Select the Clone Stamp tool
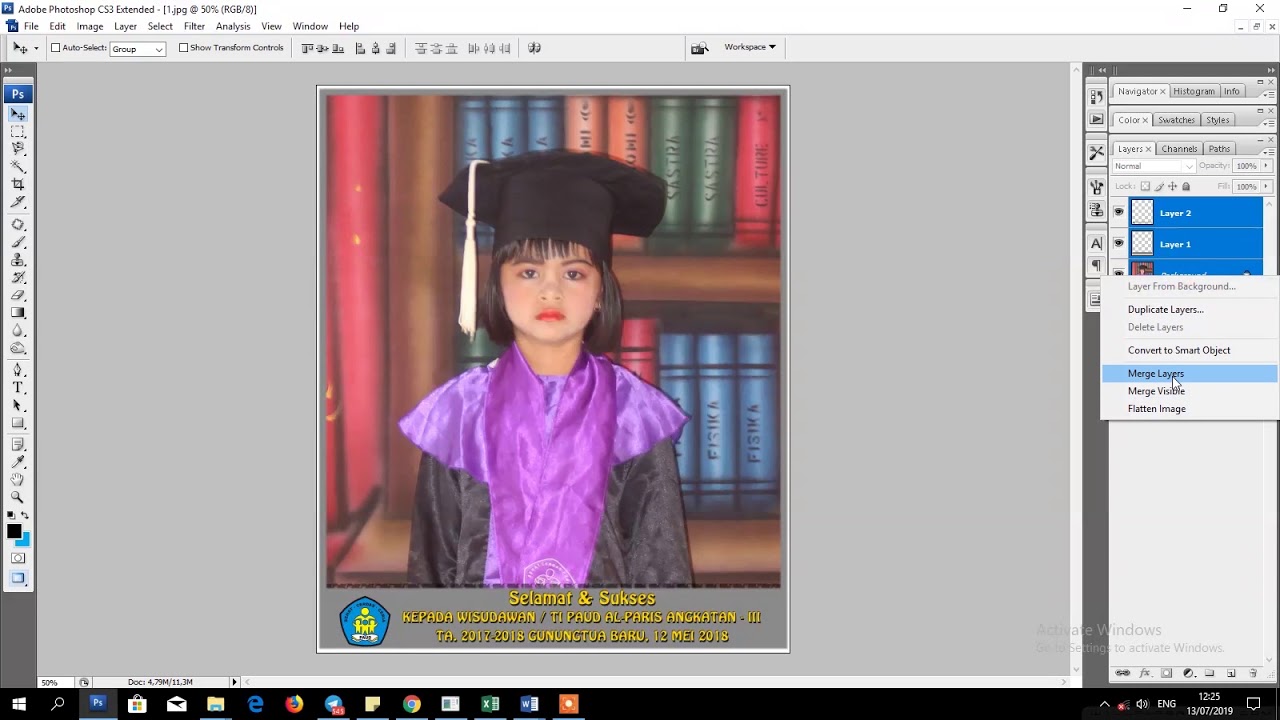1280x720 pixels. point(18,260)
